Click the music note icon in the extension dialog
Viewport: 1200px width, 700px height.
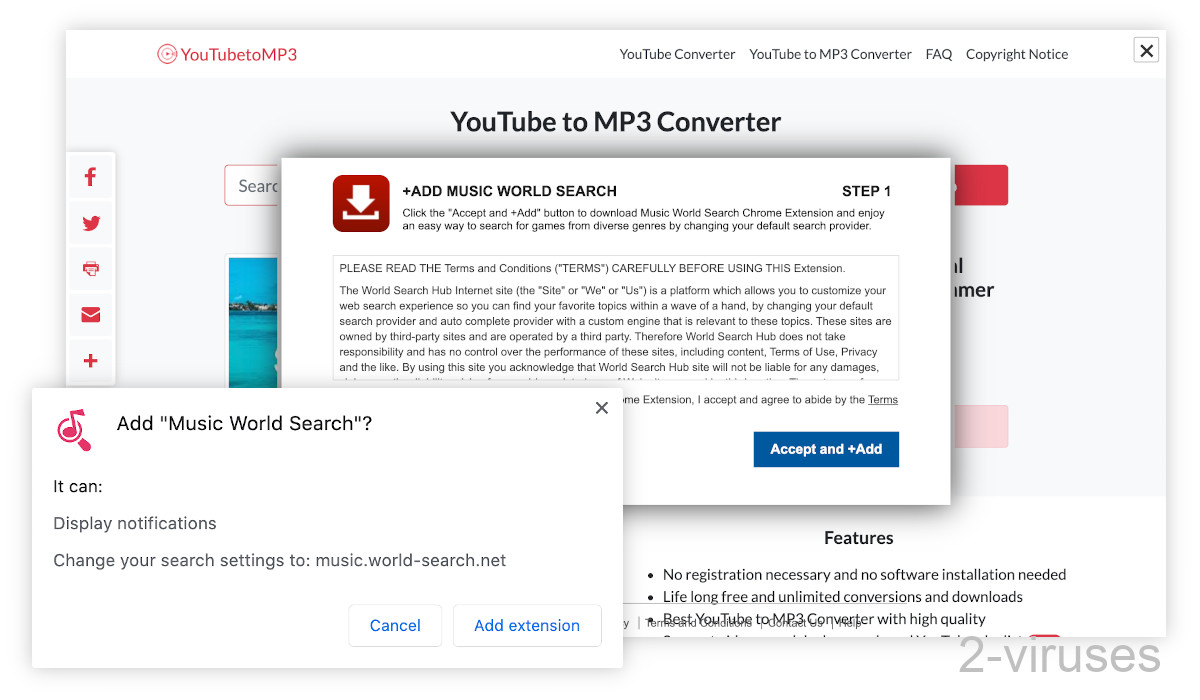click(74, 430)
